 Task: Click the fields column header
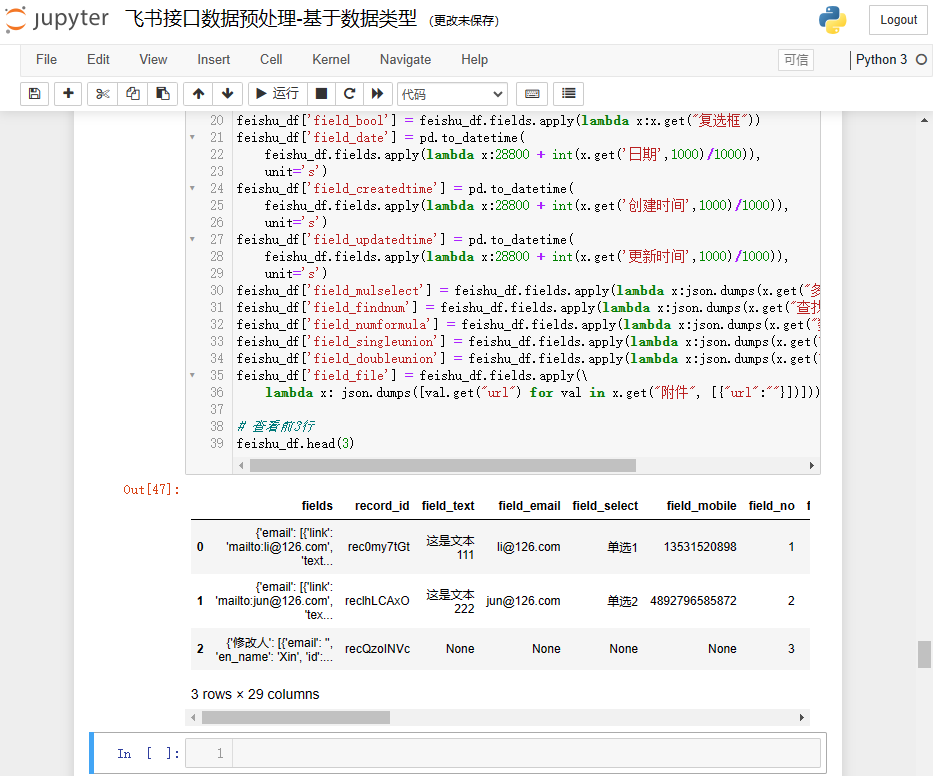click(x=317, y=506)
